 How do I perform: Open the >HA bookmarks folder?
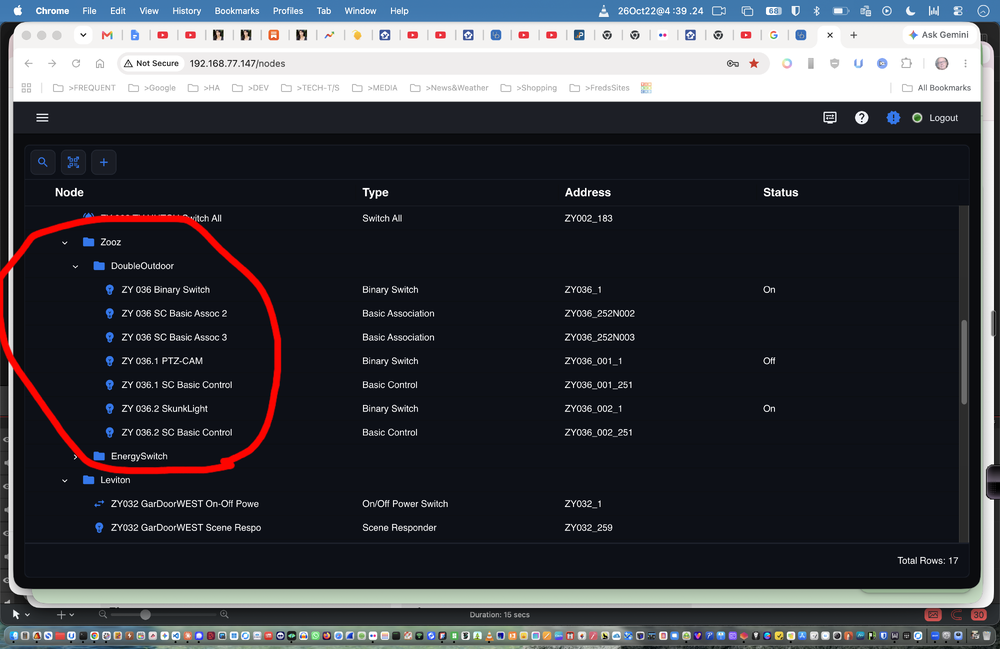204,88
